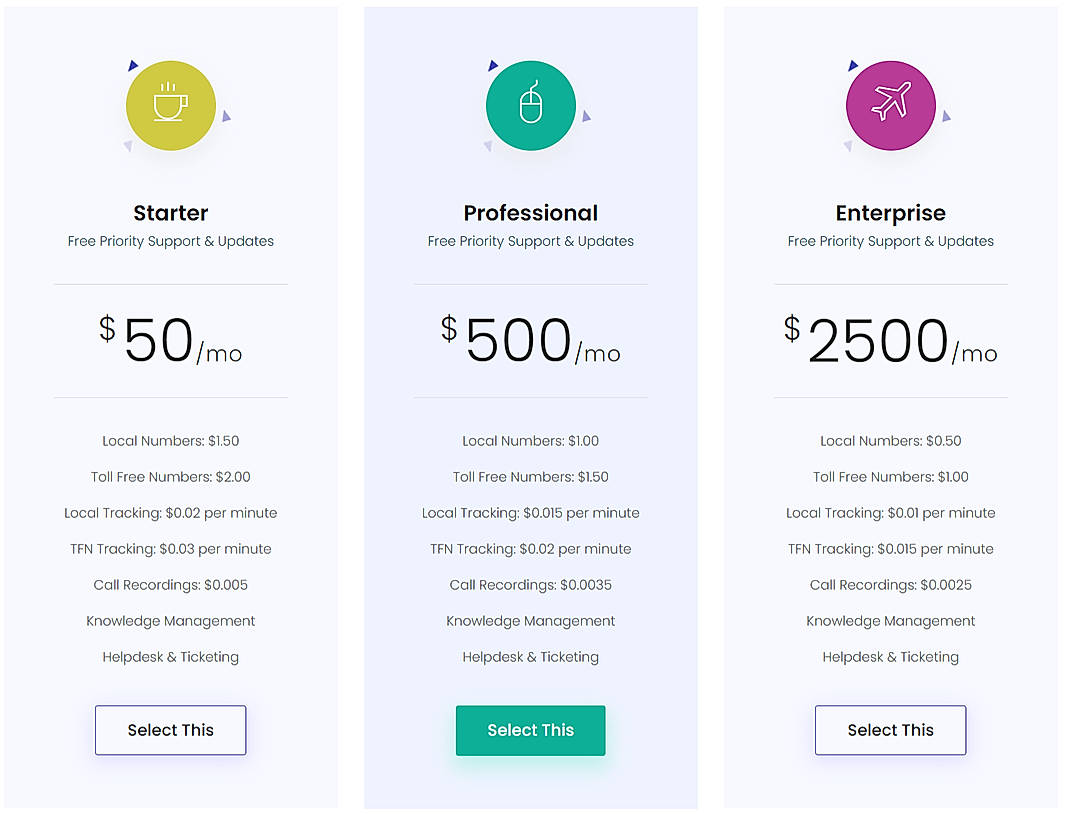Screen dimensions: 1070x814
Task: Select Helpdesk & Ticketing under Enterprise
Action: coord(890,656)
